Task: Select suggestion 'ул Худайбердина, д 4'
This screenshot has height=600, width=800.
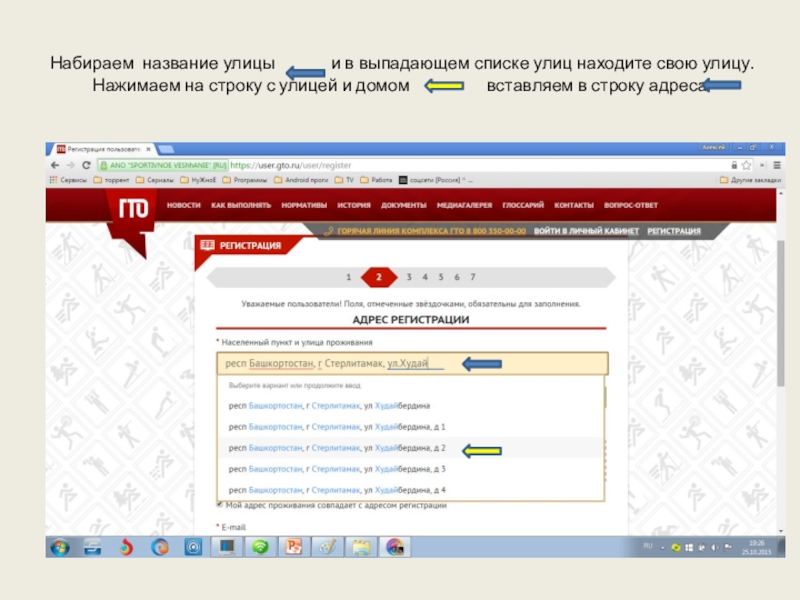Action: coord(411,490)
